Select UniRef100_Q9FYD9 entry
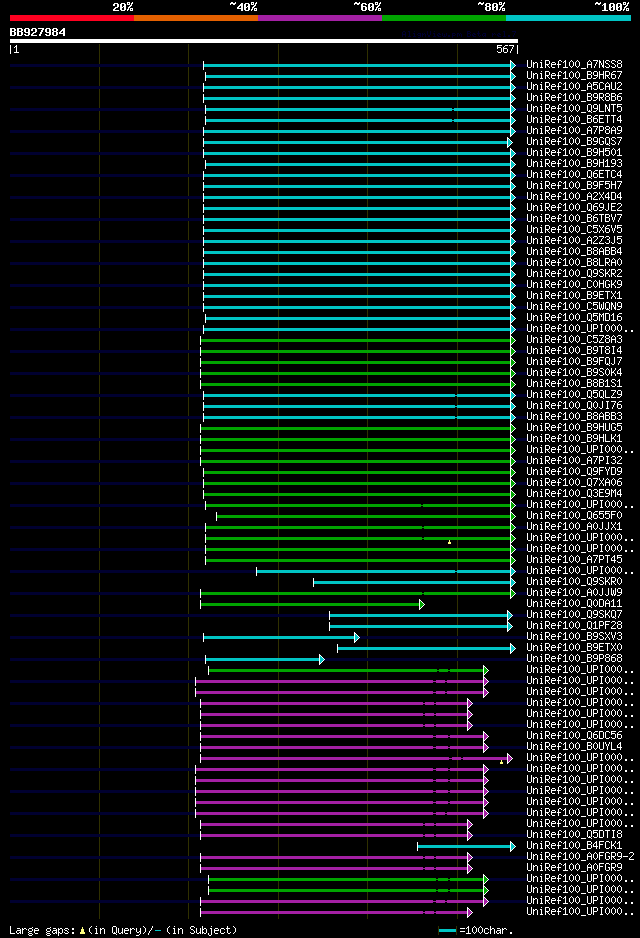 click(574, 471)
